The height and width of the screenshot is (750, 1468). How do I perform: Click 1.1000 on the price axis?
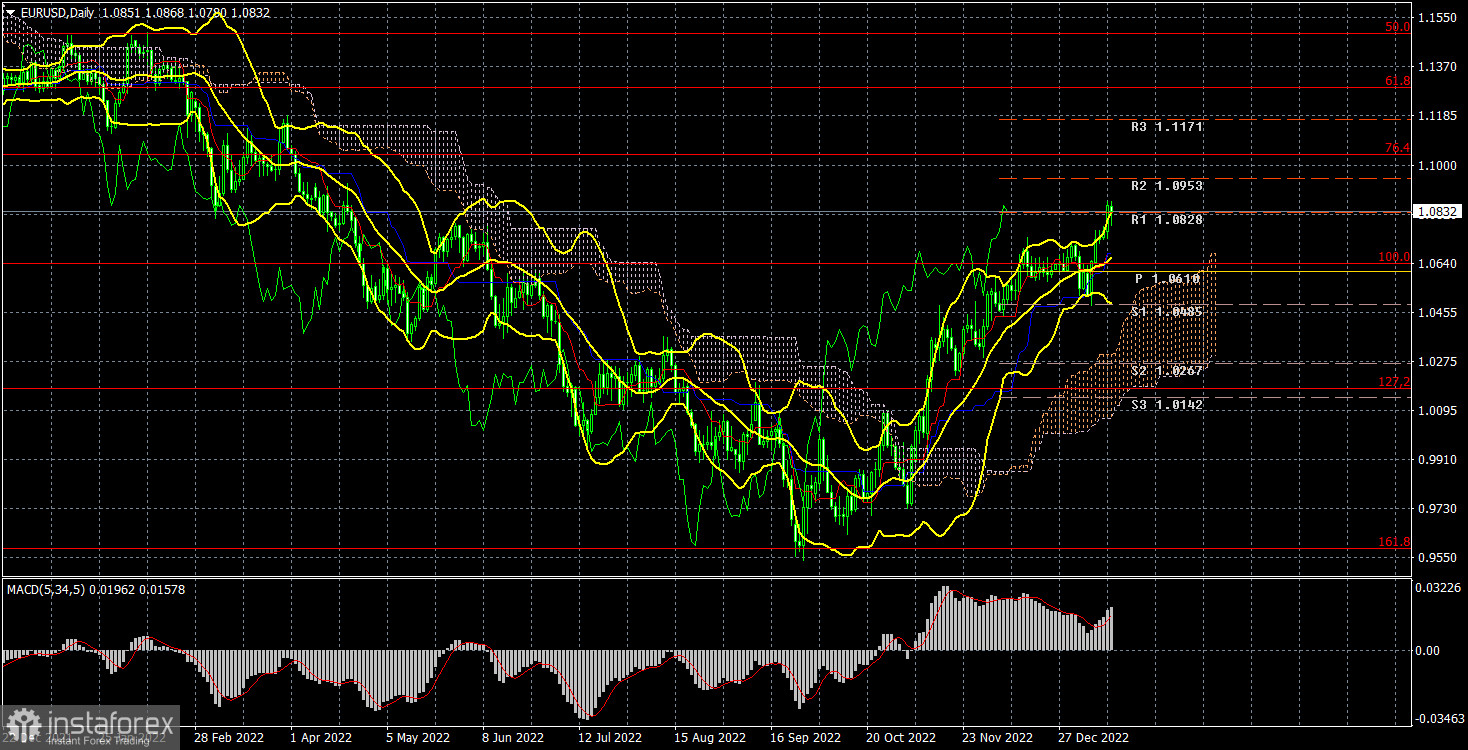[1439, 165]
